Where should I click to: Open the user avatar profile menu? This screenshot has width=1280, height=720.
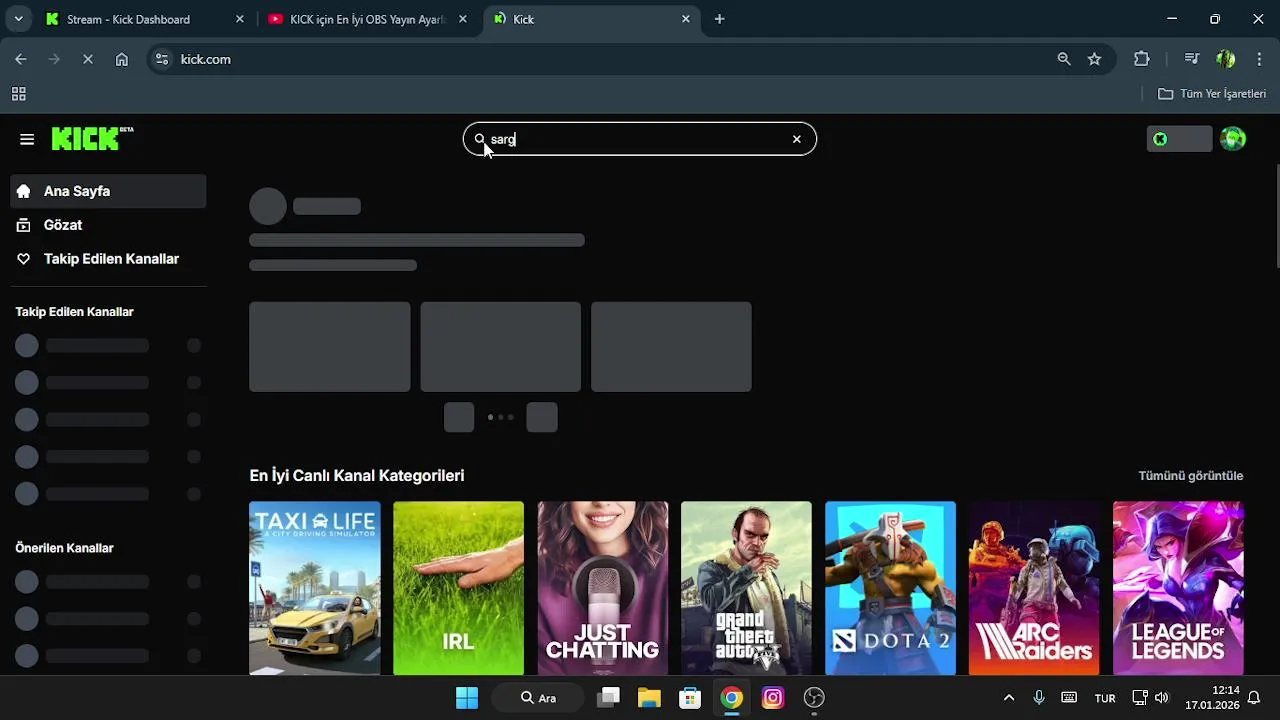1233,139
